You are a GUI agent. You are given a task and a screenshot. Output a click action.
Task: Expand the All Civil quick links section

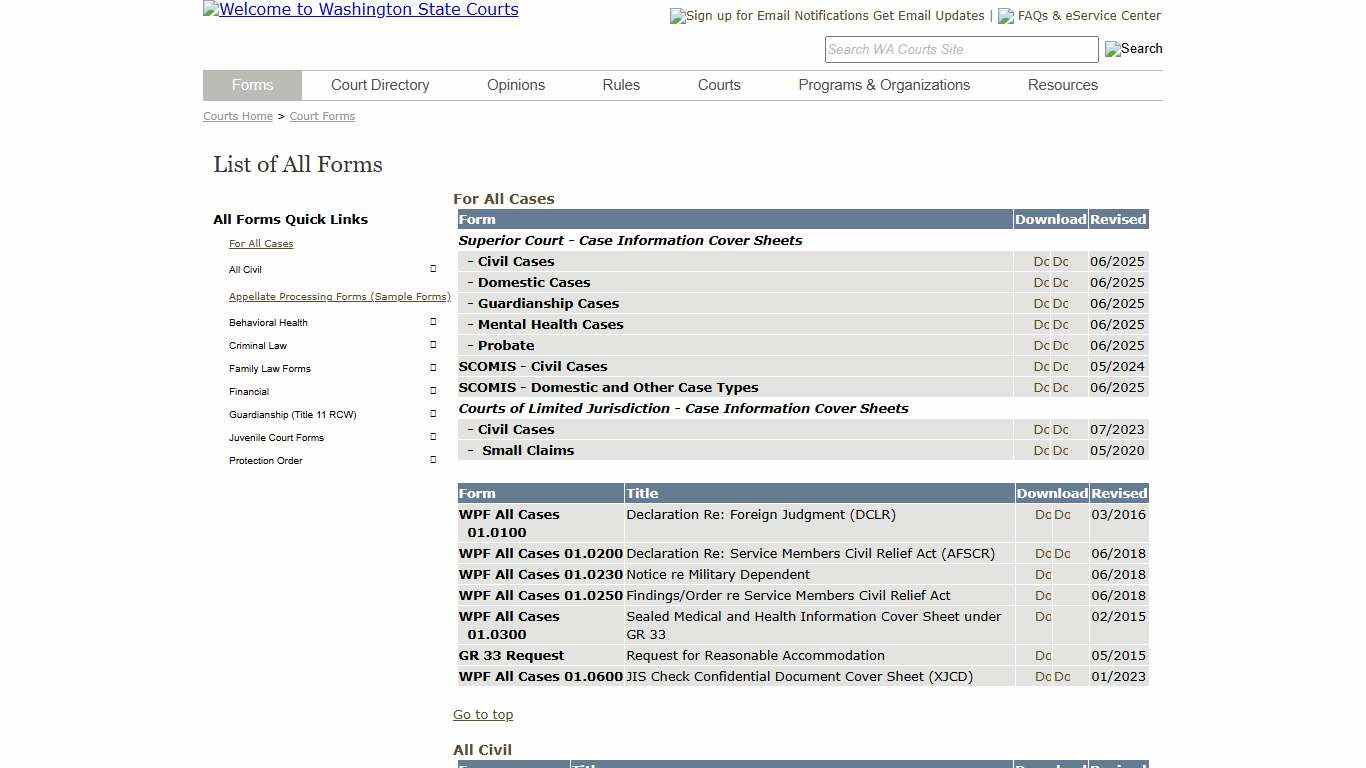click(432, 268)
